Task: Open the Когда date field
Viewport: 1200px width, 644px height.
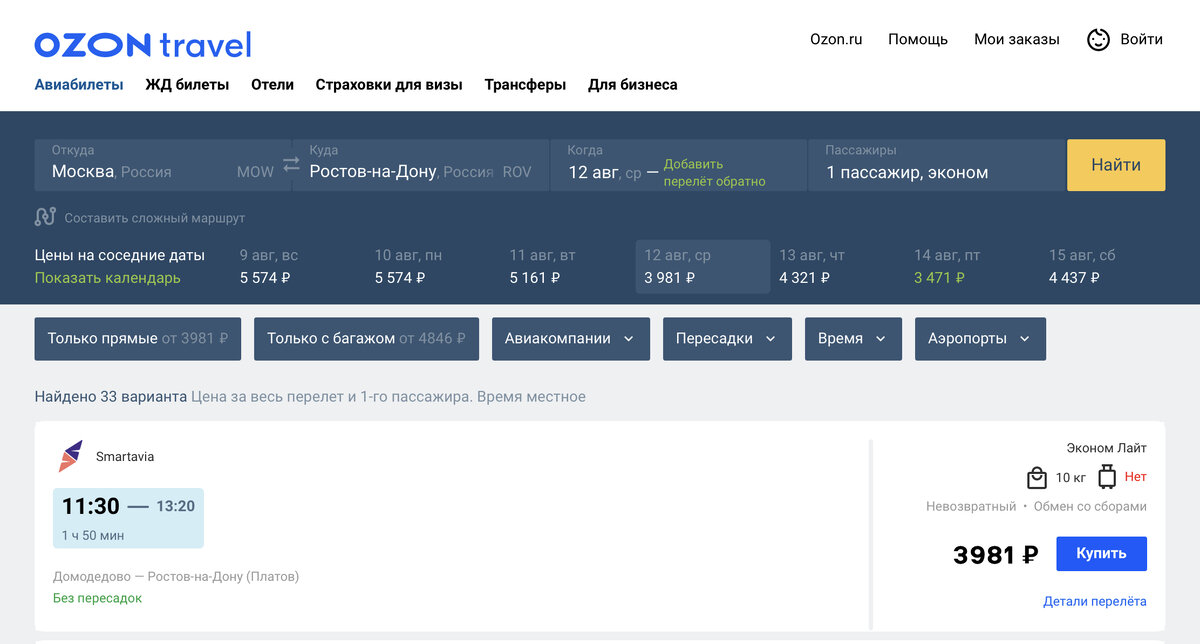Action: (x=679, y=165)
